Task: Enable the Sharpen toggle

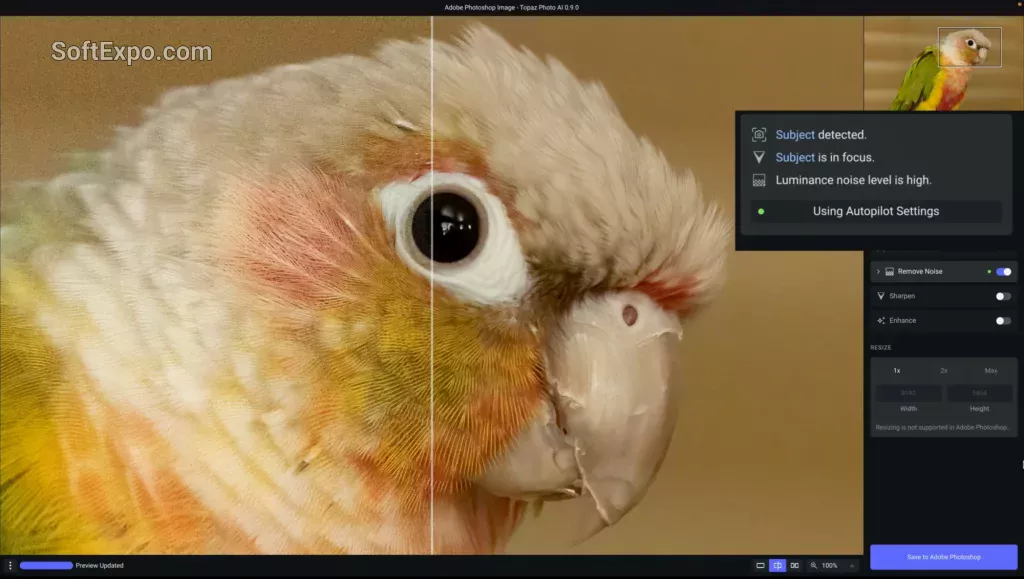Action: [x=1003, y=296]
